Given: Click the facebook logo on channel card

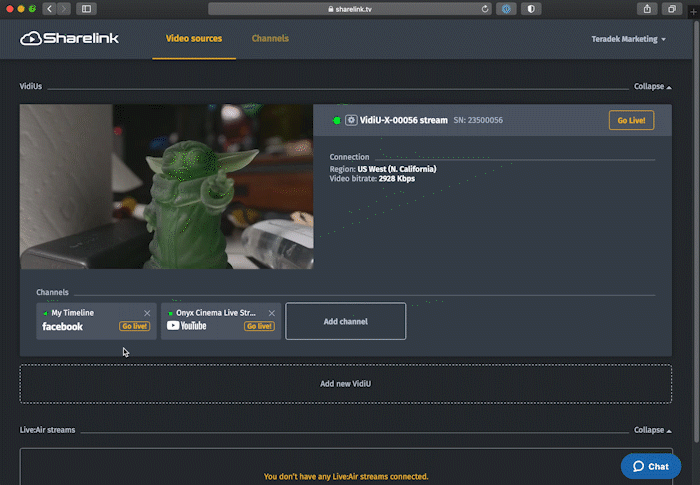Looking at the screenshot, I should tap(62, 327).
